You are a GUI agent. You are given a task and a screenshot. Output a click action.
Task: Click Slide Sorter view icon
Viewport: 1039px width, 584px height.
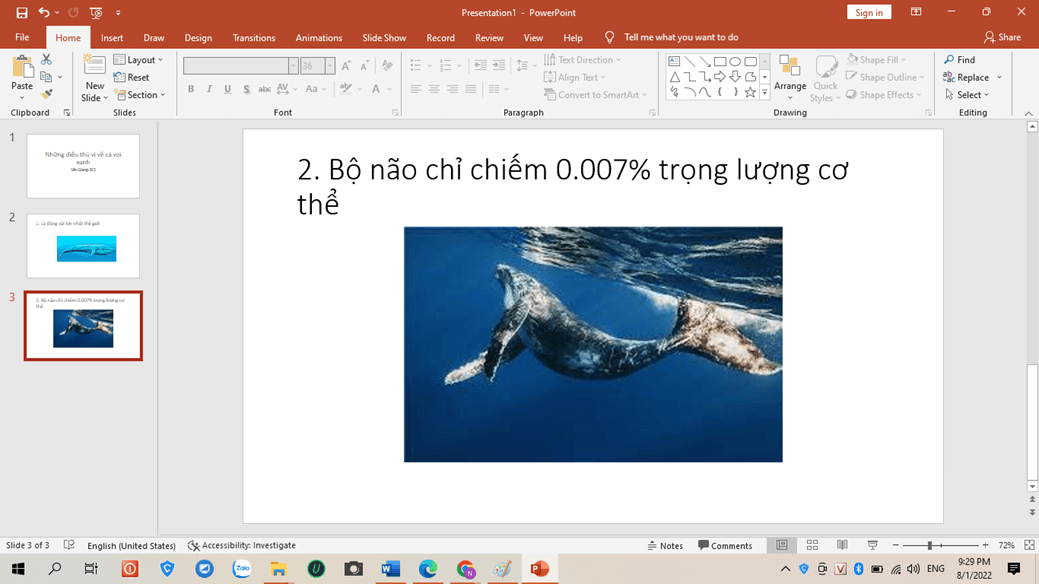812,545
